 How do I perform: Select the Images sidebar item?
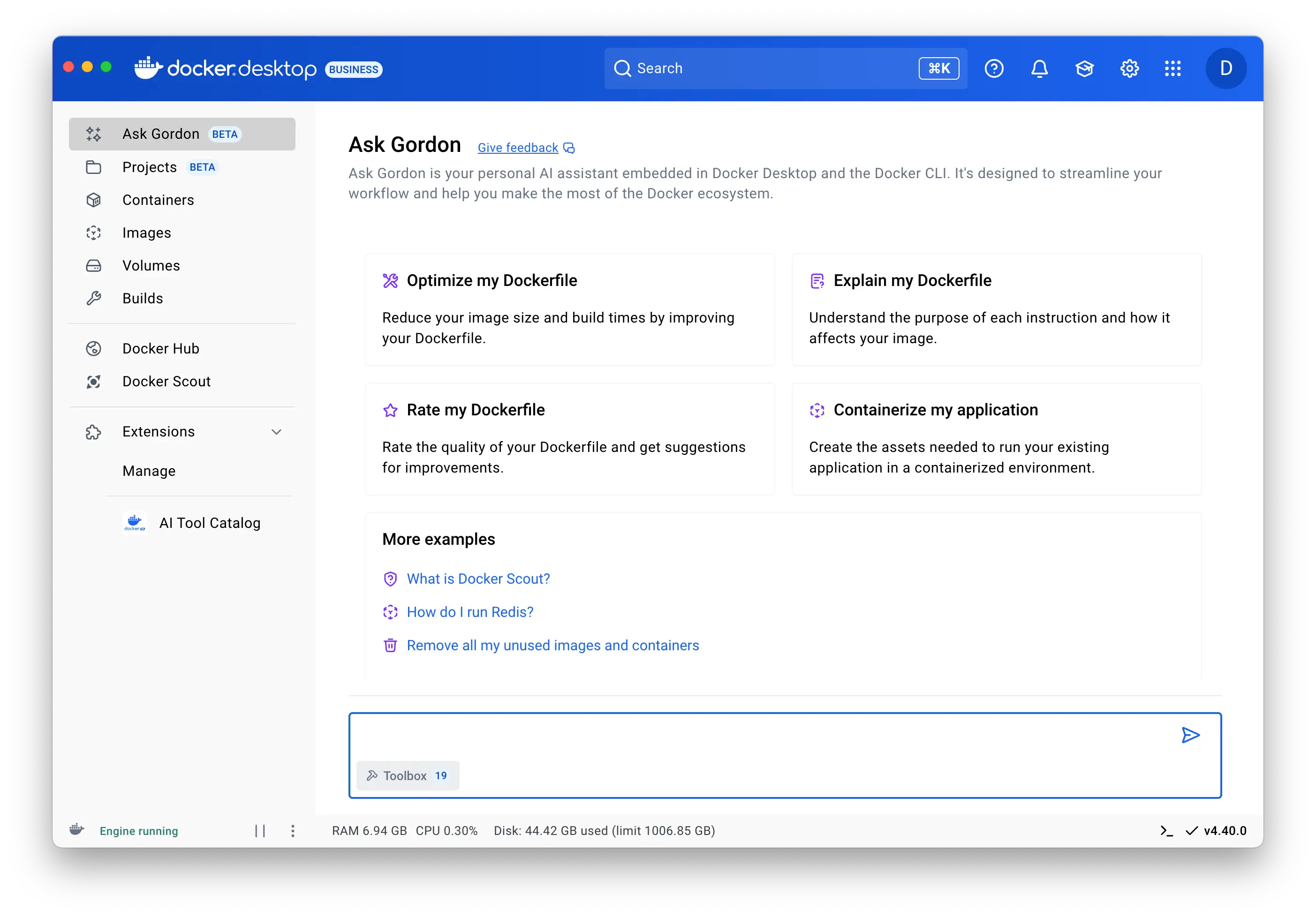pyautogui.click(x=147, y=233)
